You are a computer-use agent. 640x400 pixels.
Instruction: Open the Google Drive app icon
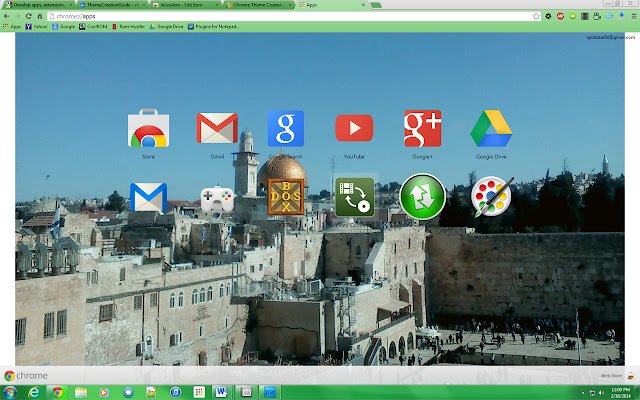(x=491, y=128)
